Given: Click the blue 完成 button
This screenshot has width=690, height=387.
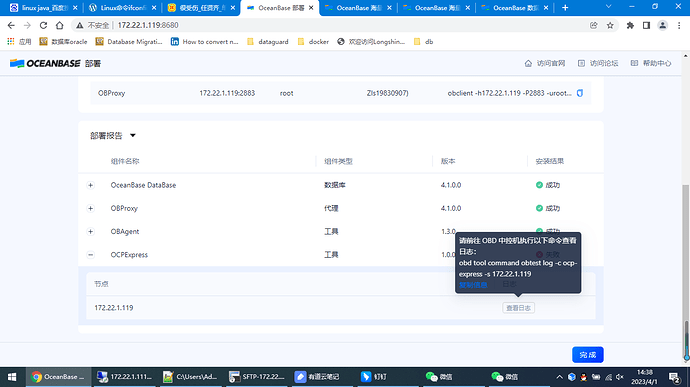Looking at the screenshot, I should pyautogui.click(x=587, y=355).
